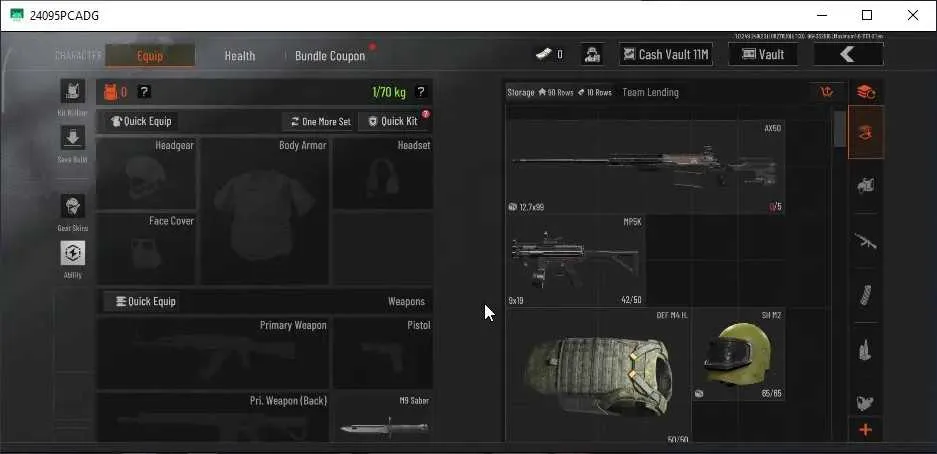Select the bottom sidebar category icon
The height and width of the screenshot is (454, 937).
pyautogui.click(x=866, y=403)
